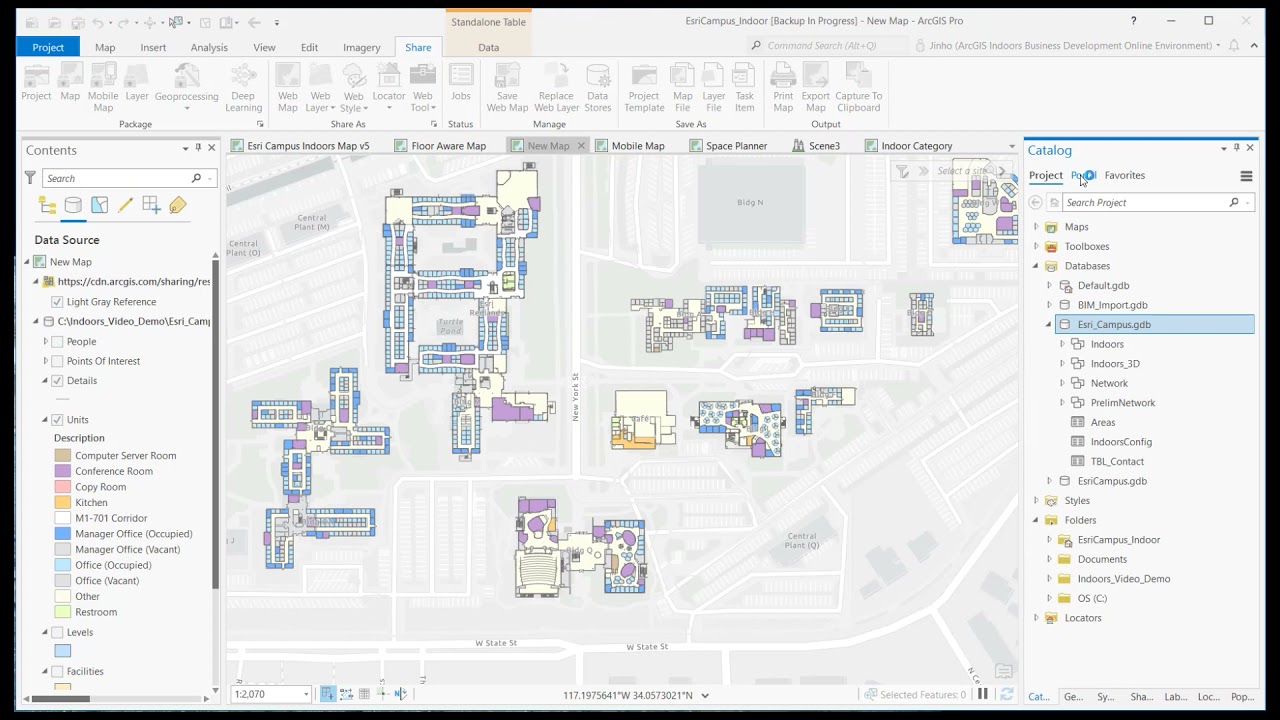Select the TBL_Contact table
The height and width of the screenshot is (720, 1280).
pyautogui.click(x=1117, y=461)
